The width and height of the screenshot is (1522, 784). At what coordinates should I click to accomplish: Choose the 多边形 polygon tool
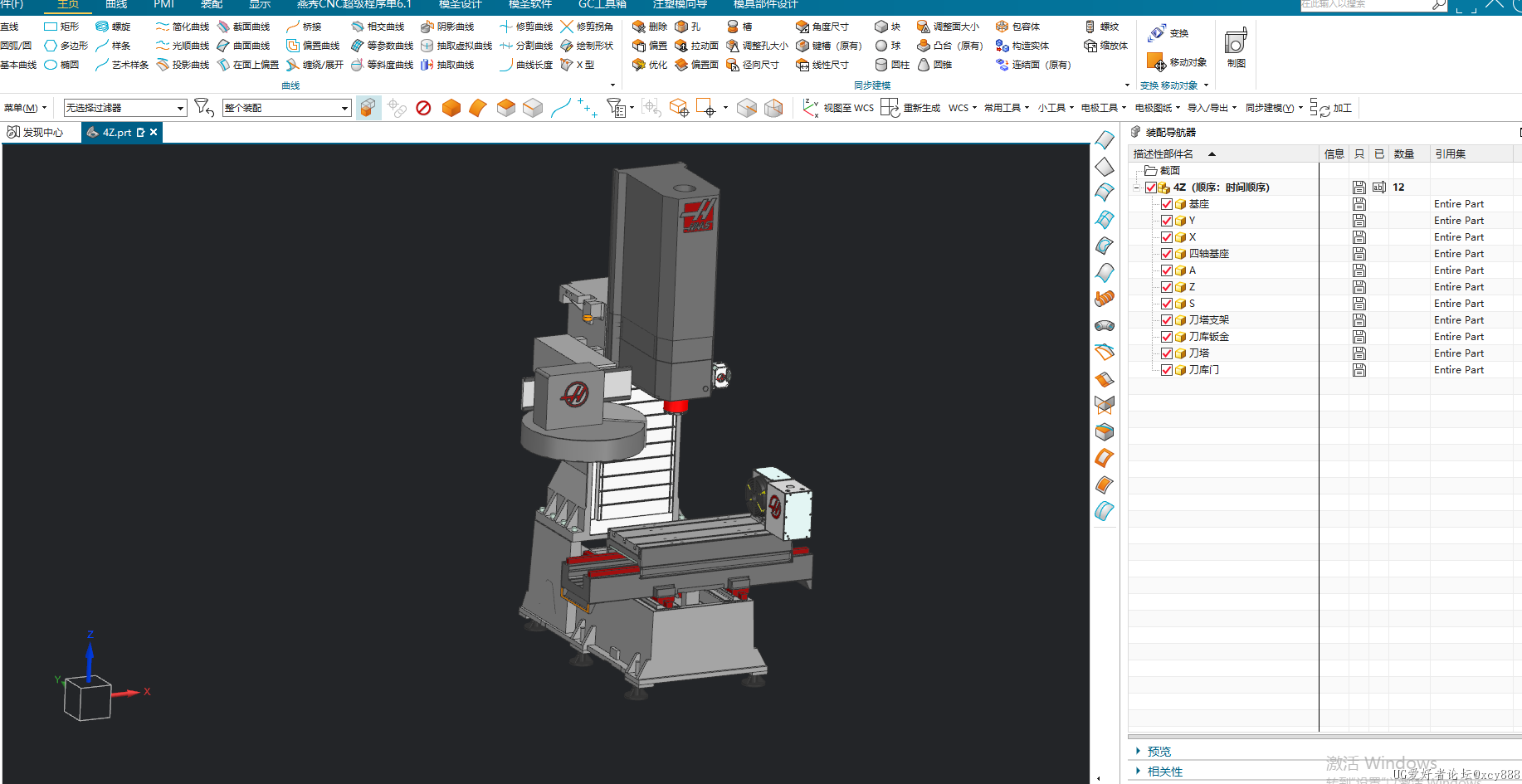[66, 46]
